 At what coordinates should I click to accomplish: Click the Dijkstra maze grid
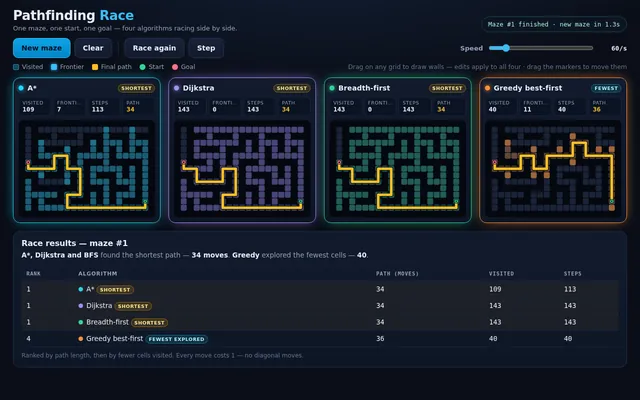(242, 169)
